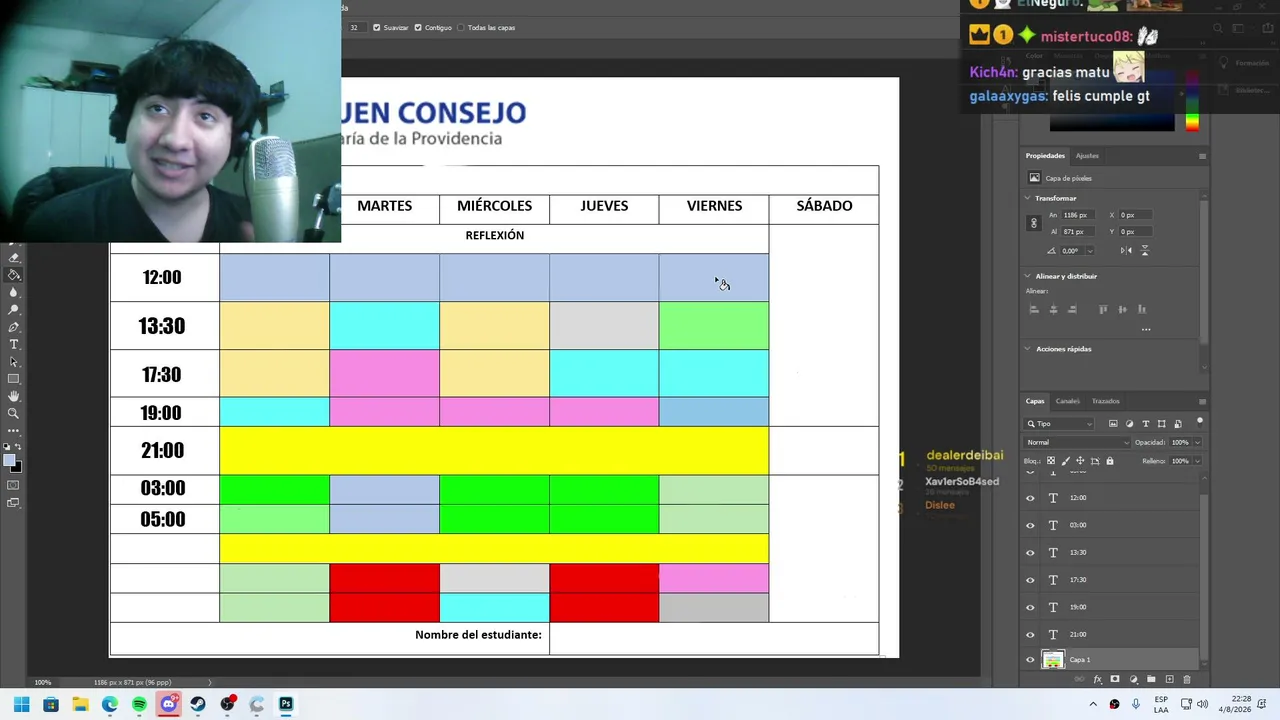Toggle width and height proportion link
Image resolution: width=1280 pixels, height=720 pixels.
tap(1034, 223)
